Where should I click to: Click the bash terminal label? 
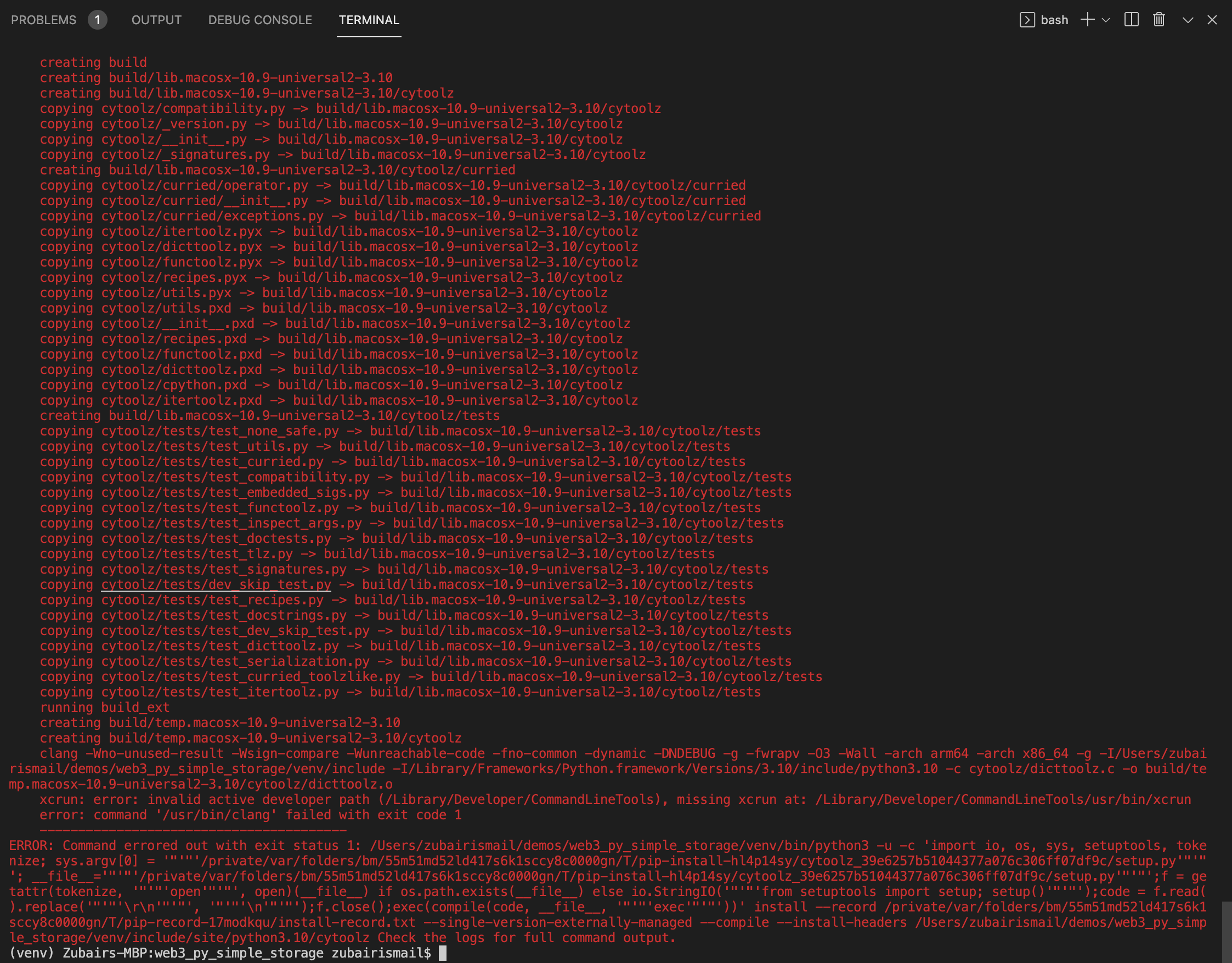click(x=1054, y=20)
